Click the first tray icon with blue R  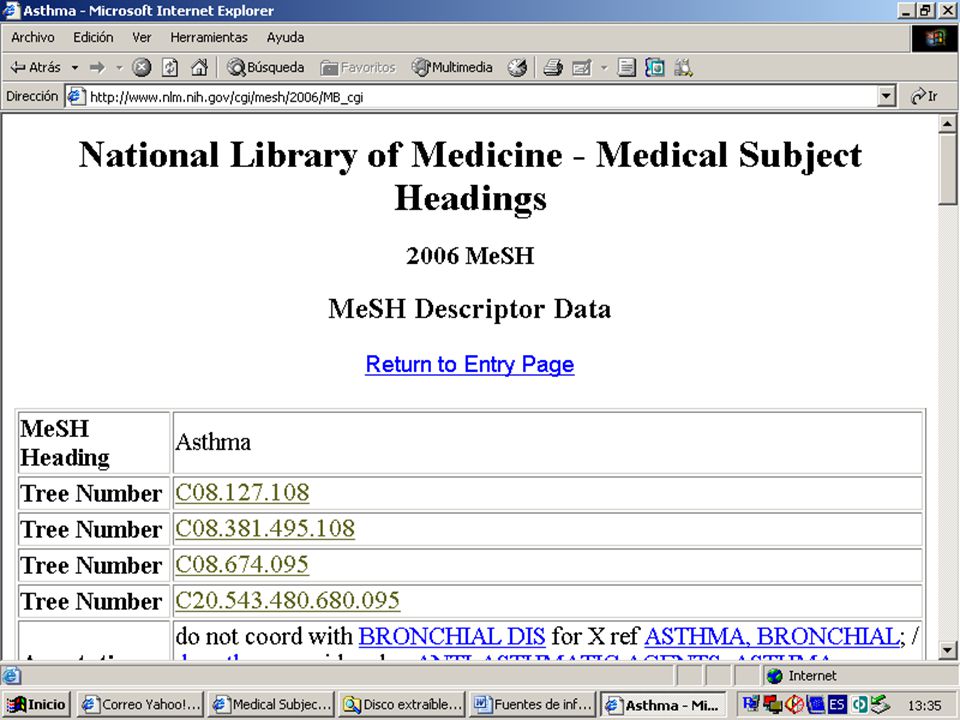coord(751,705)
